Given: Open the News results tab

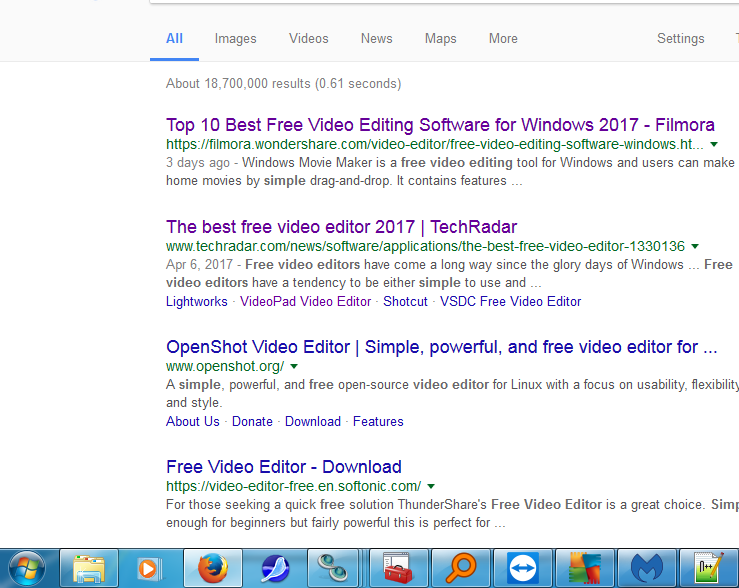Looking at the screenshot, I should point(377,39).
